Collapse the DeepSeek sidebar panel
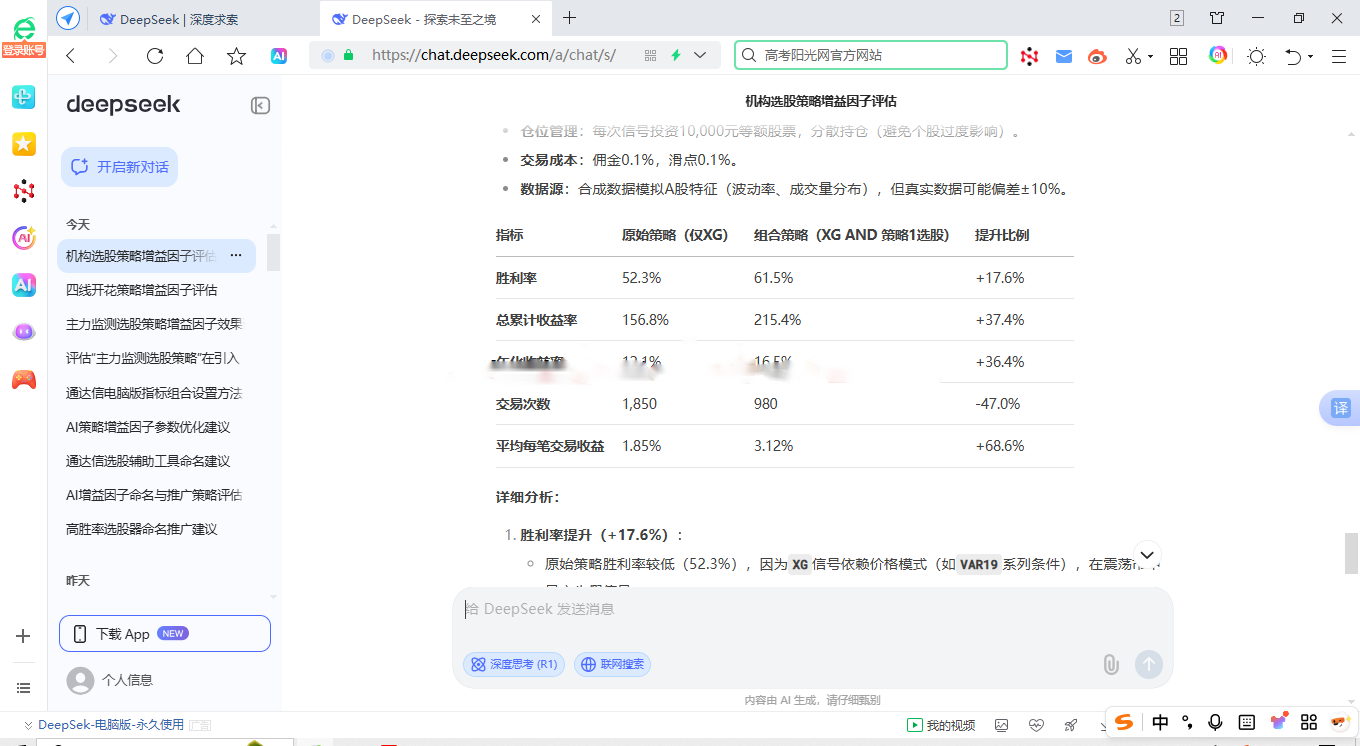 [261, 105]
